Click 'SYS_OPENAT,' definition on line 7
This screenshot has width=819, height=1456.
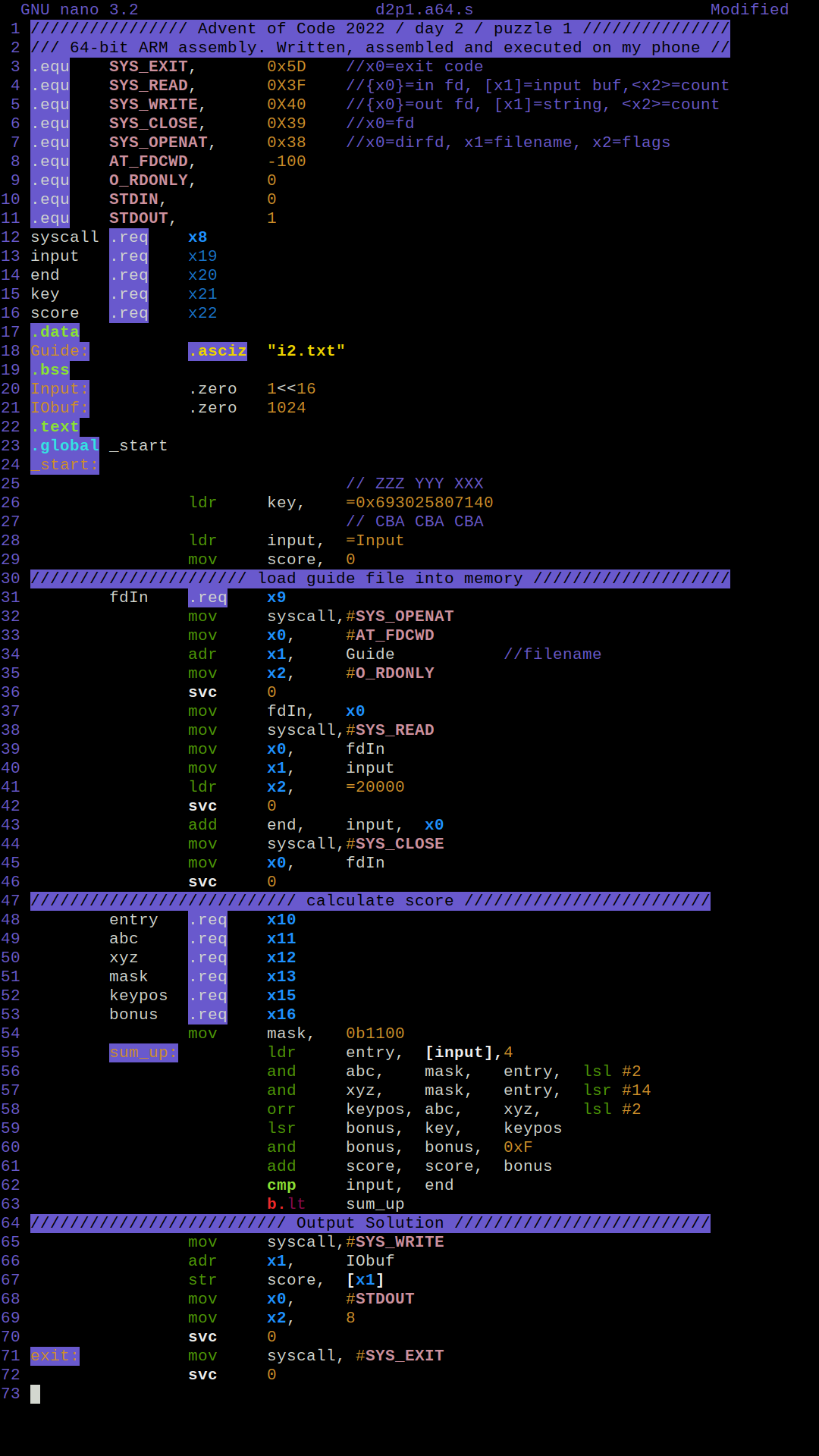coord(163,143)
